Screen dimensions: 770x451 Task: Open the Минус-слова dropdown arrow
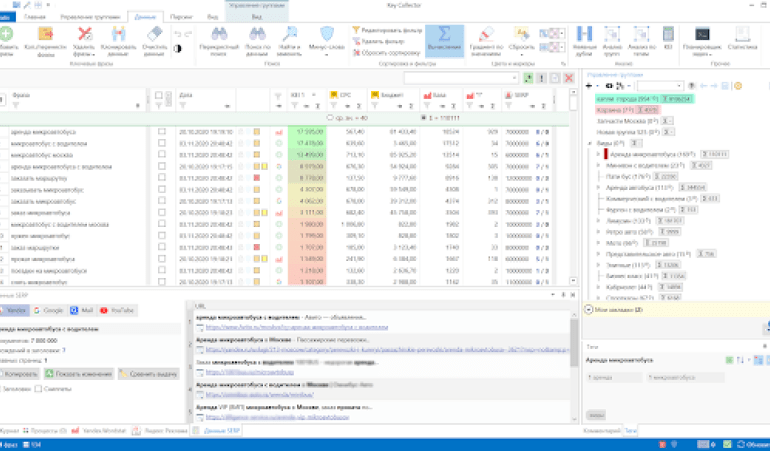[327, 55]
